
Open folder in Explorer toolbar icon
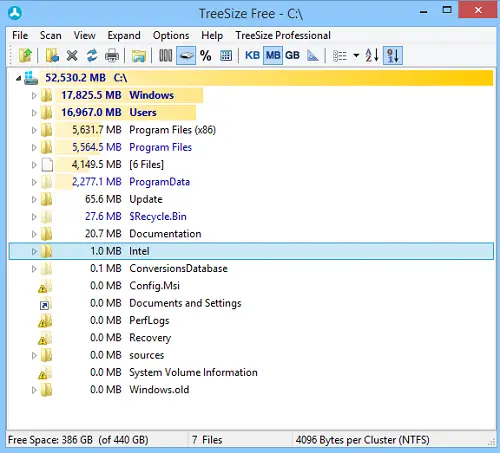pyautogui.click(x=138, y=56)
